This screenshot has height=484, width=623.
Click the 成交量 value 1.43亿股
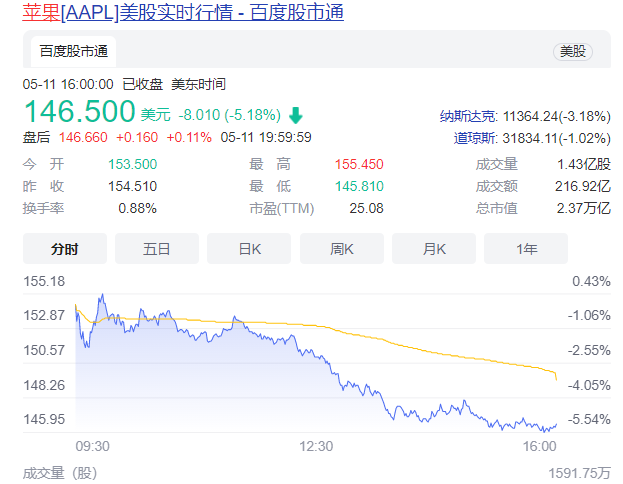coord(584,164)
